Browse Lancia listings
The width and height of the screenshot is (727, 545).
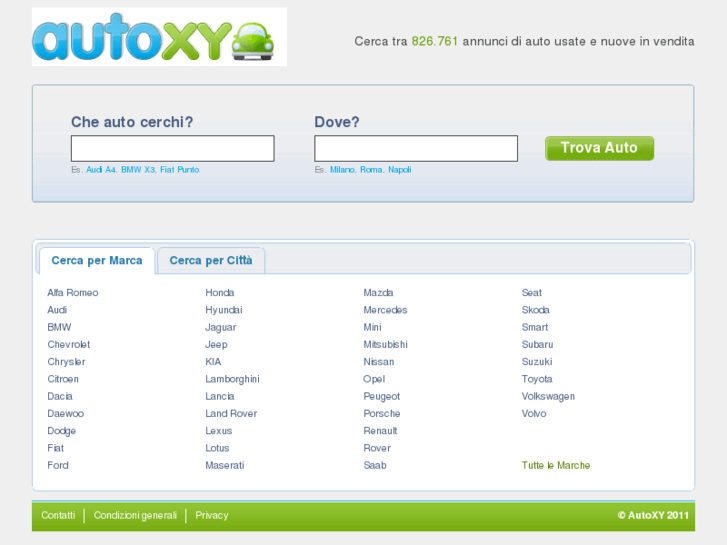point(220,396)
